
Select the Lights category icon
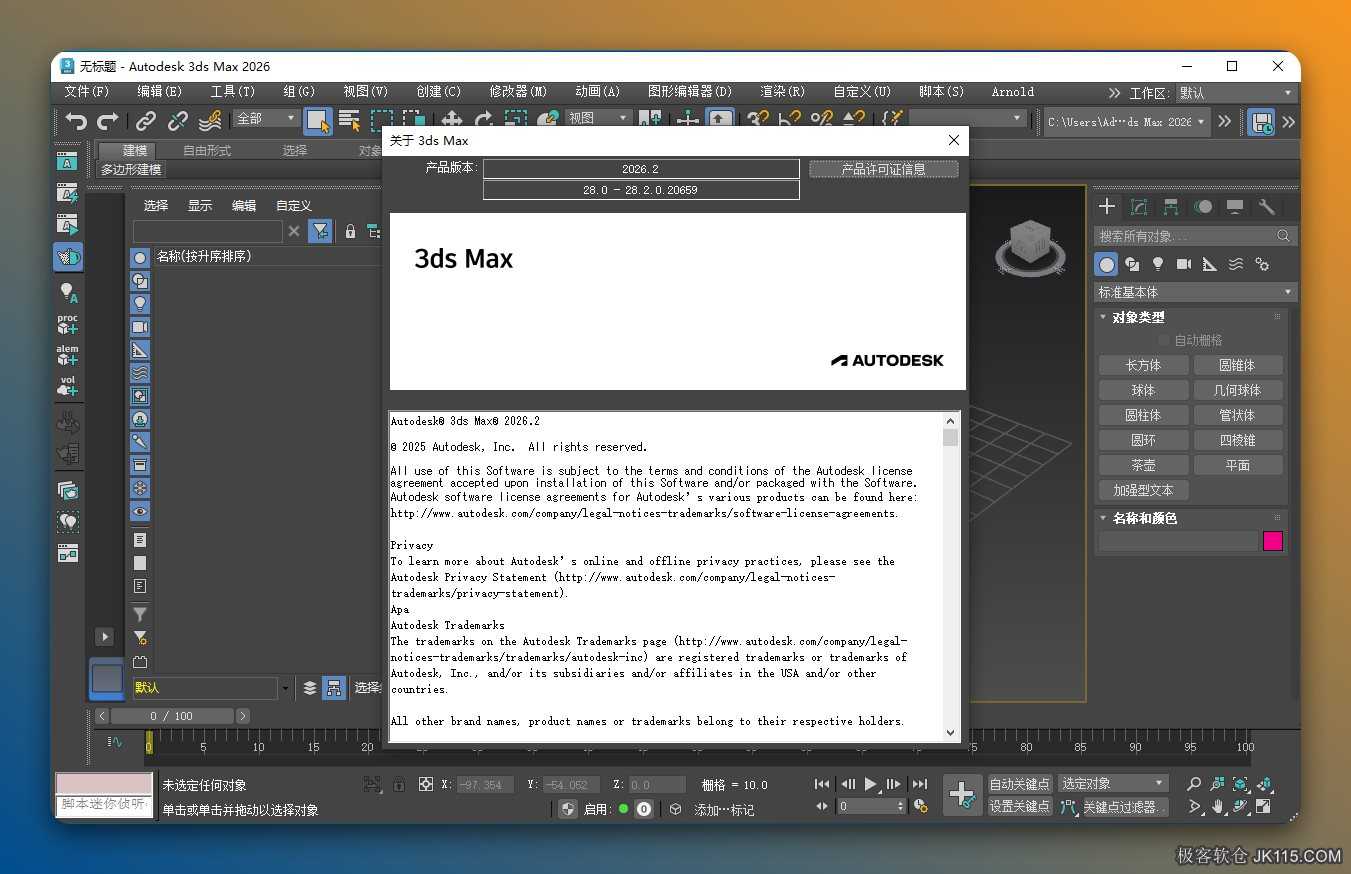(1158, 264)
